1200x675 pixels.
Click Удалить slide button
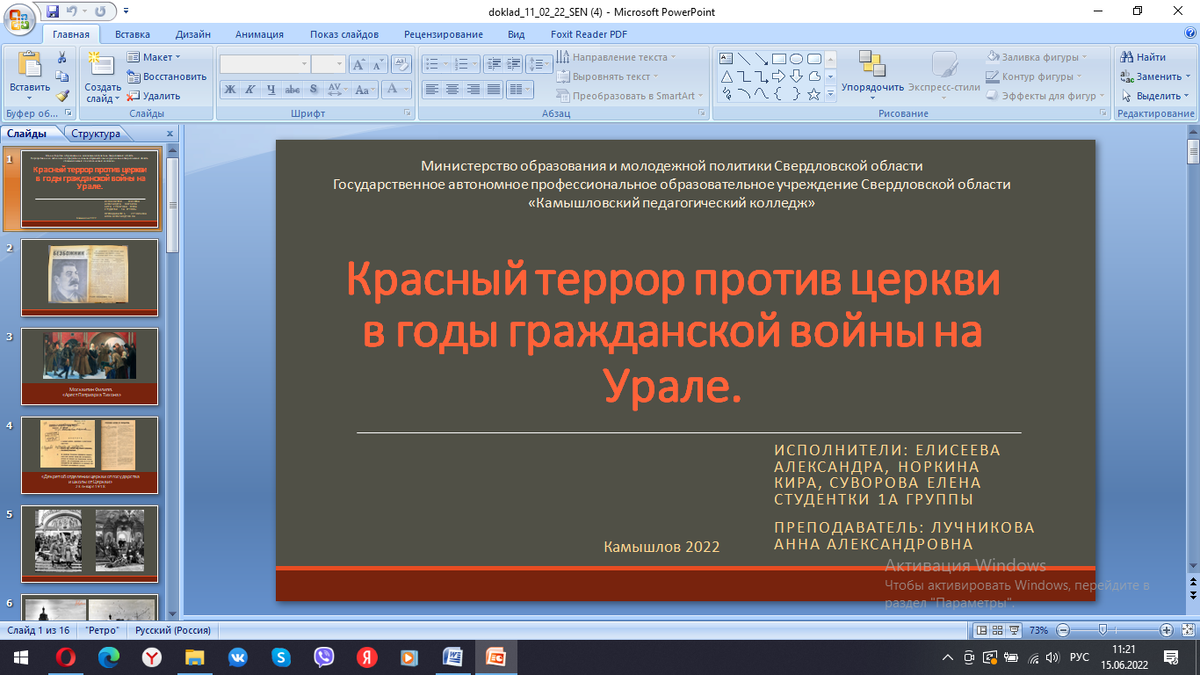point(154,96)
